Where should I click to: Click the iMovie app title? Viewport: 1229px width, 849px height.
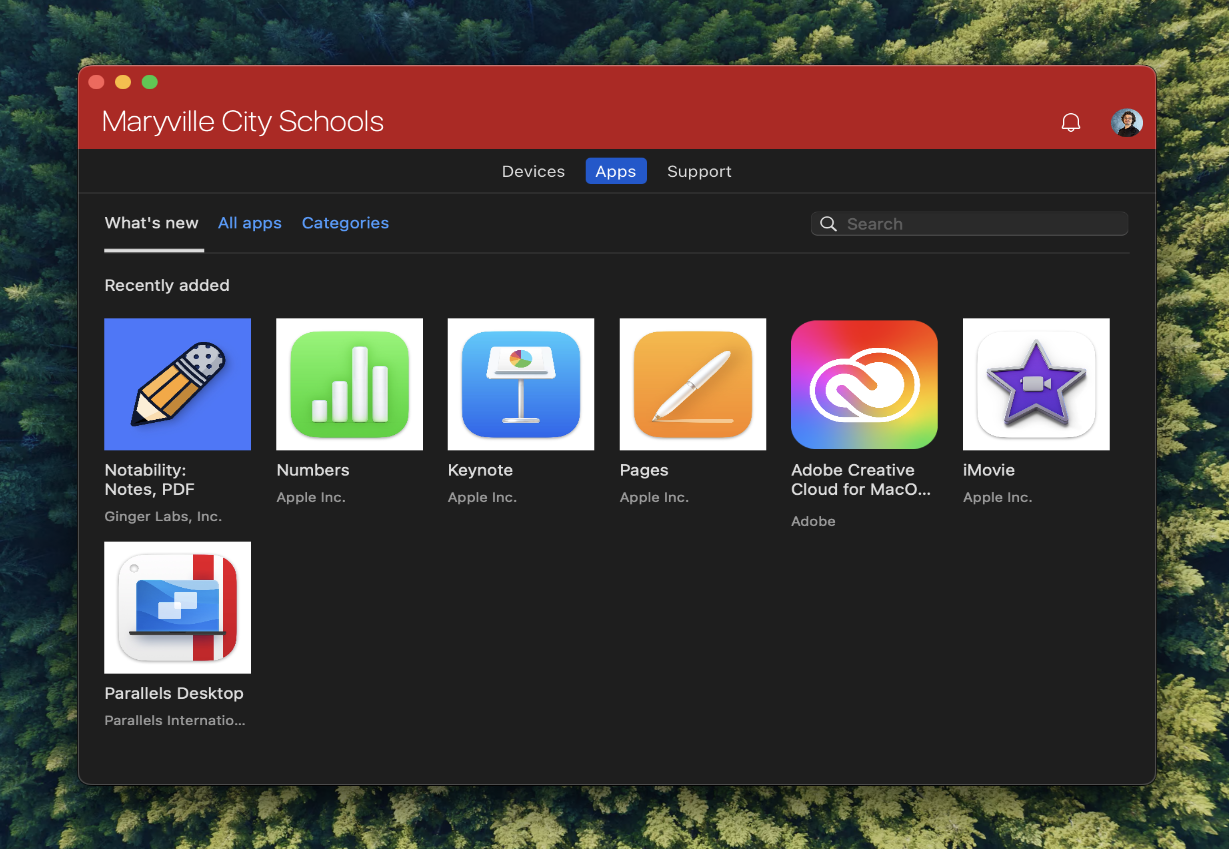point(989,470)
